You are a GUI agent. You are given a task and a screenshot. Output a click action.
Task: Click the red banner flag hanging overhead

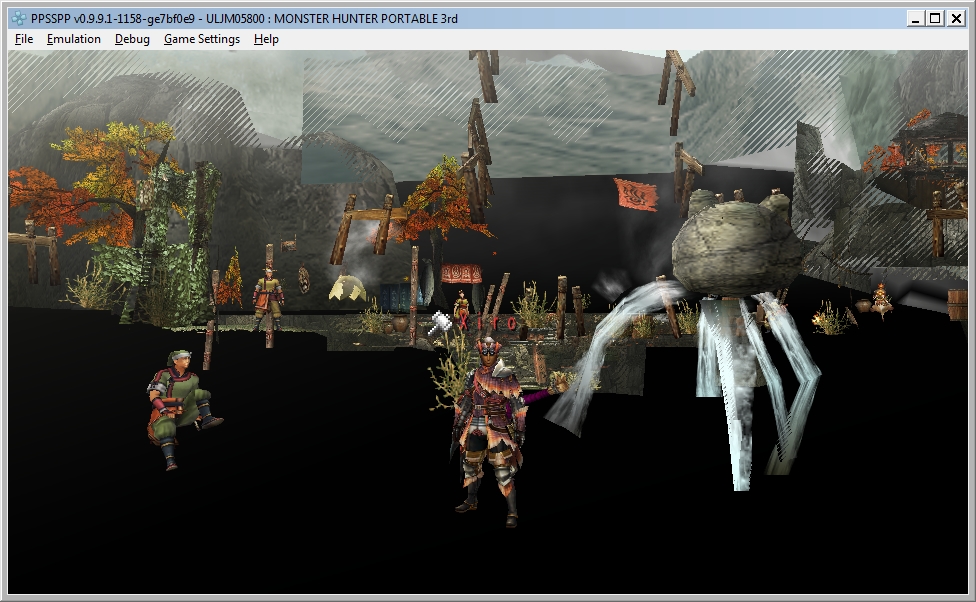[x=635, y=194]
